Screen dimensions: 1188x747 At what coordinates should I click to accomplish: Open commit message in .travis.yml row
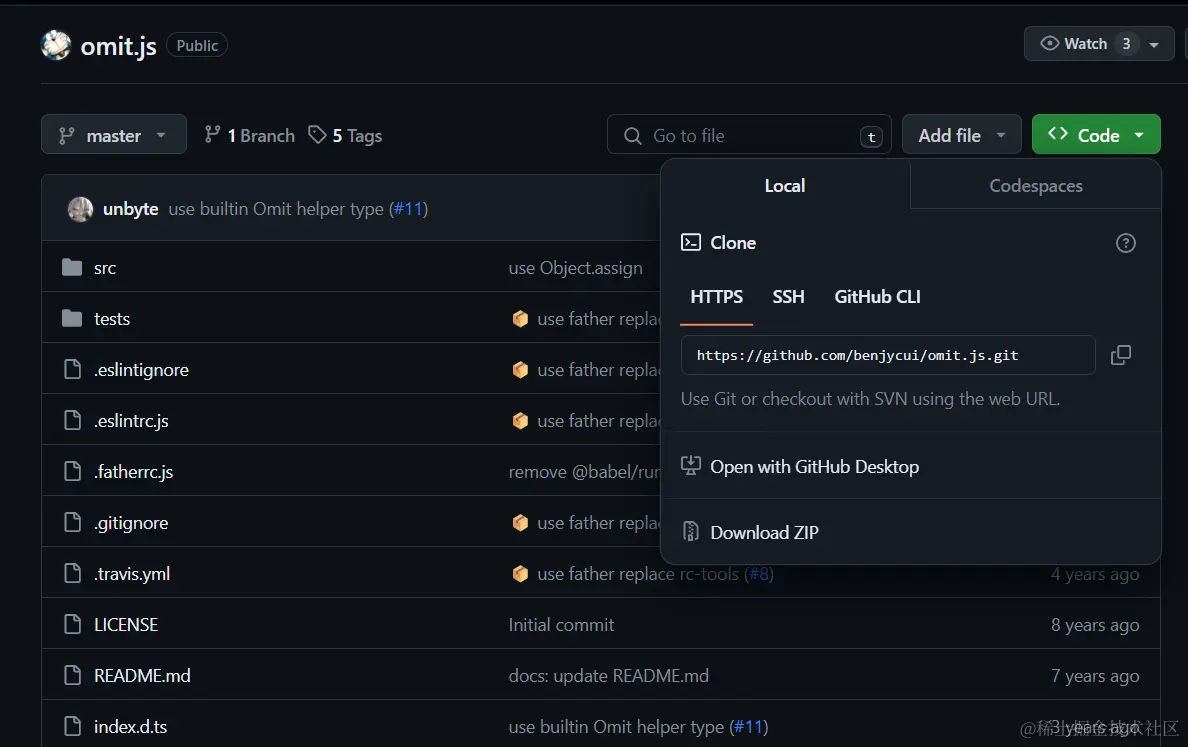[x=626, y=574]
